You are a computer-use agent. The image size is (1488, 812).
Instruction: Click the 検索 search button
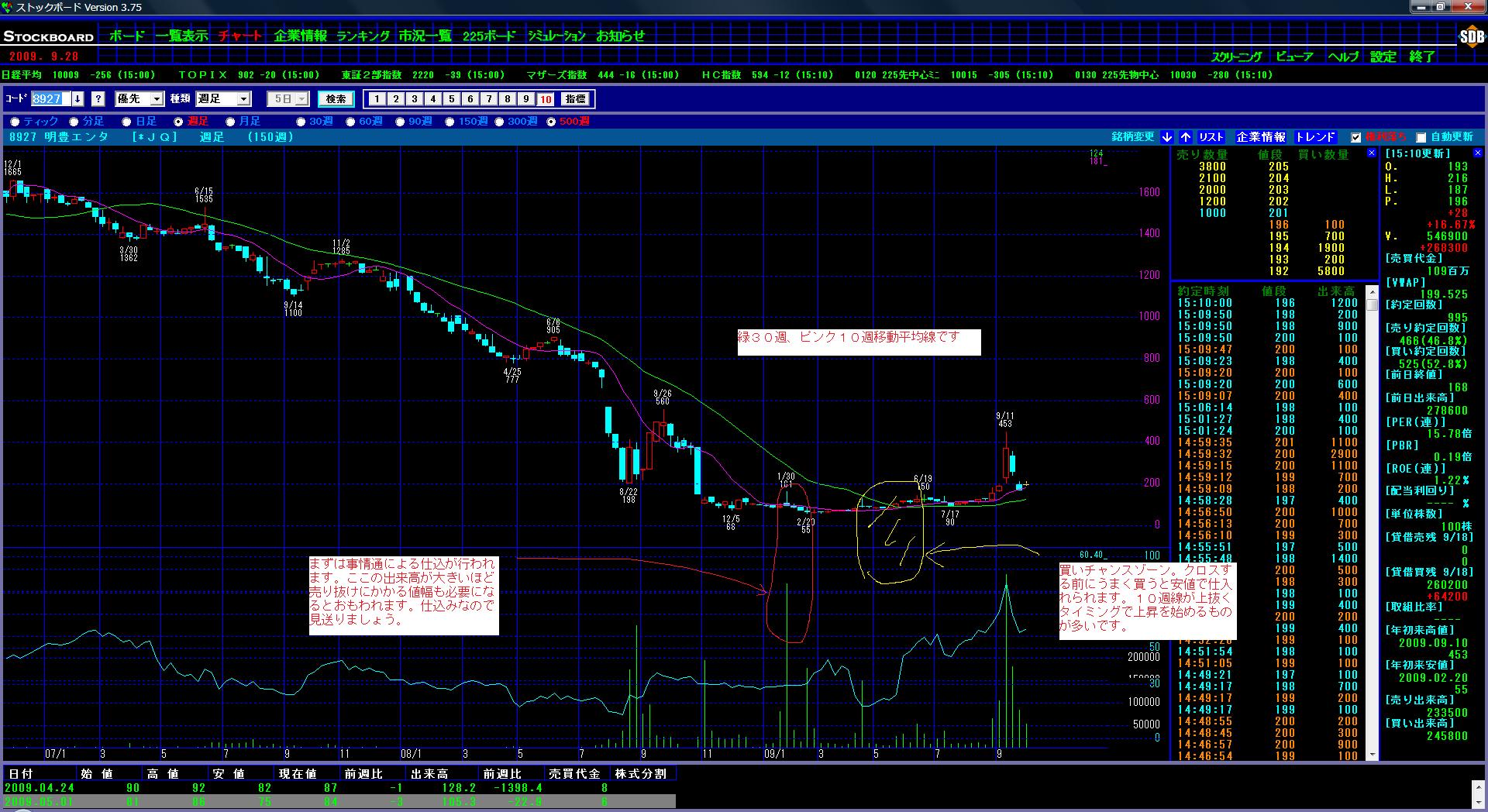click(336, 99)
